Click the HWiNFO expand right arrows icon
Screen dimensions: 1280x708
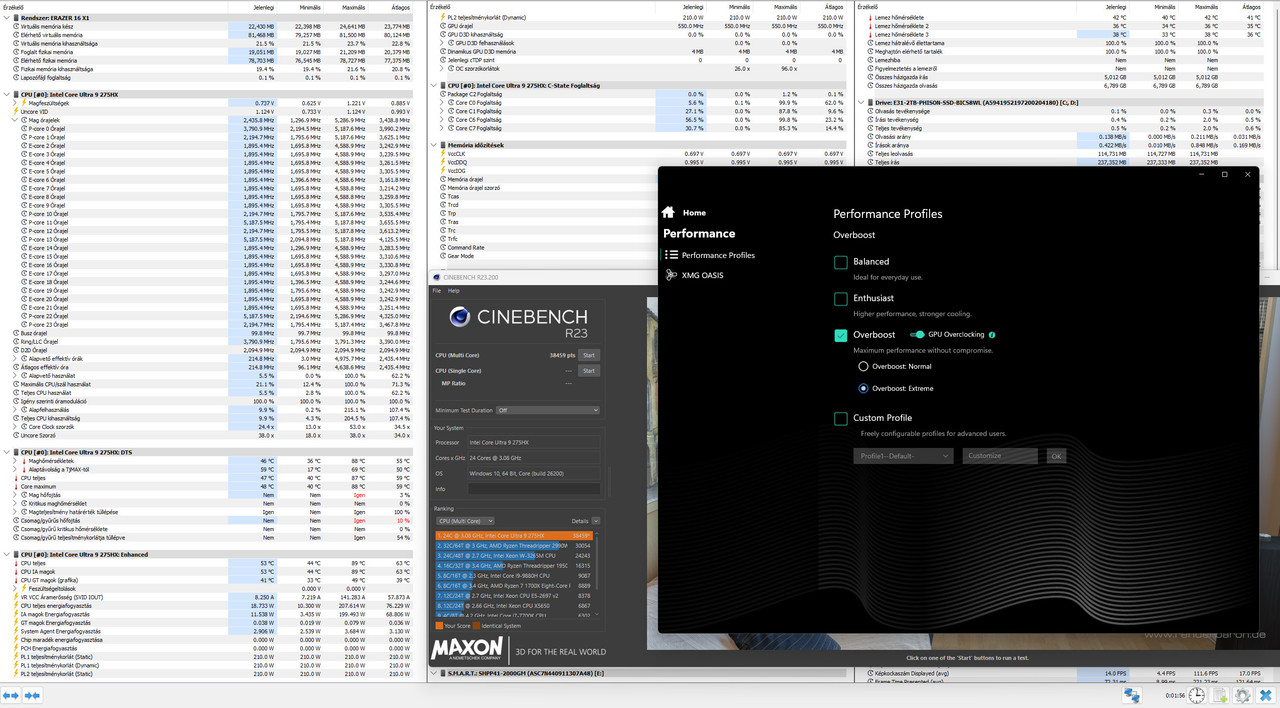31,694
